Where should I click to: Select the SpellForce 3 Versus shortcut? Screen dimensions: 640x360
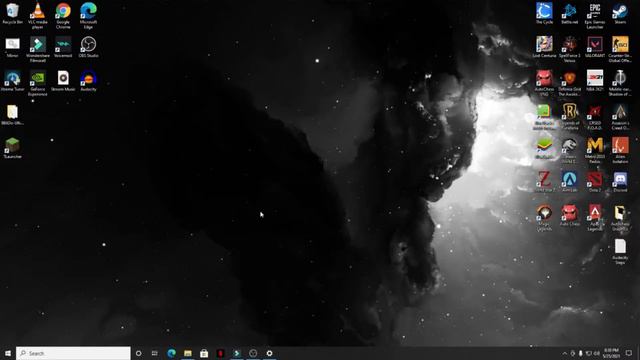pyautogui.click(x=569, y=49)
